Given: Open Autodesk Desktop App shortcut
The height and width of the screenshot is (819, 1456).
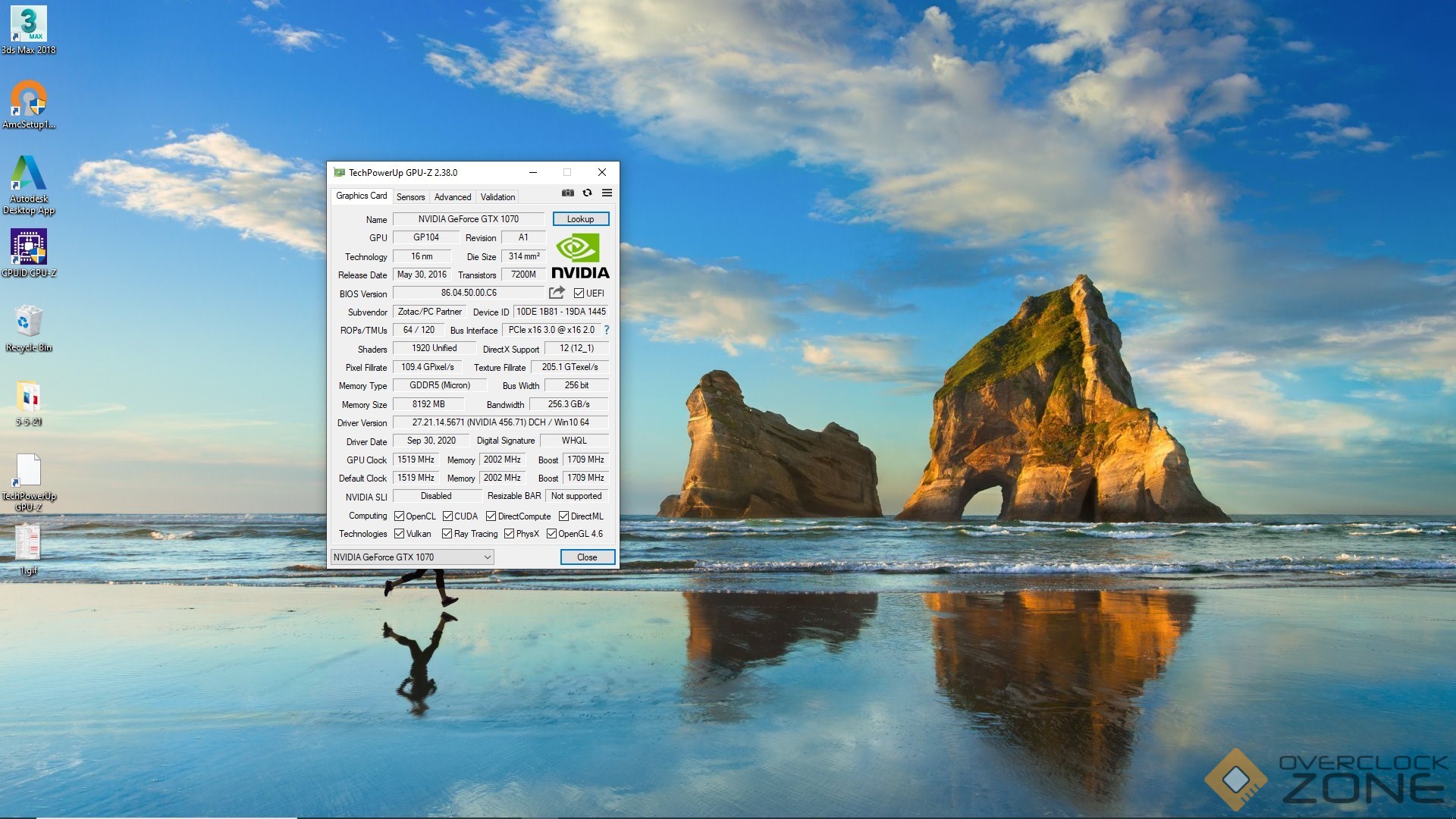Looking at the screenshot, I should click(x=29, y=174).
